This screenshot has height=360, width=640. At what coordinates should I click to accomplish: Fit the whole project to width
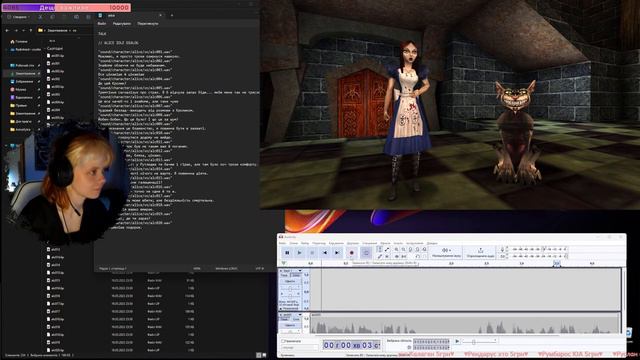coord(418,249)
